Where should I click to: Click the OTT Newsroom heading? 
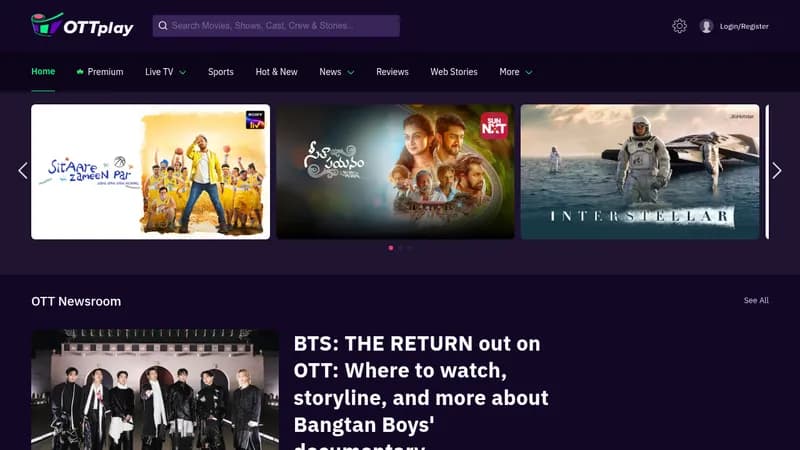pos(76,302)
